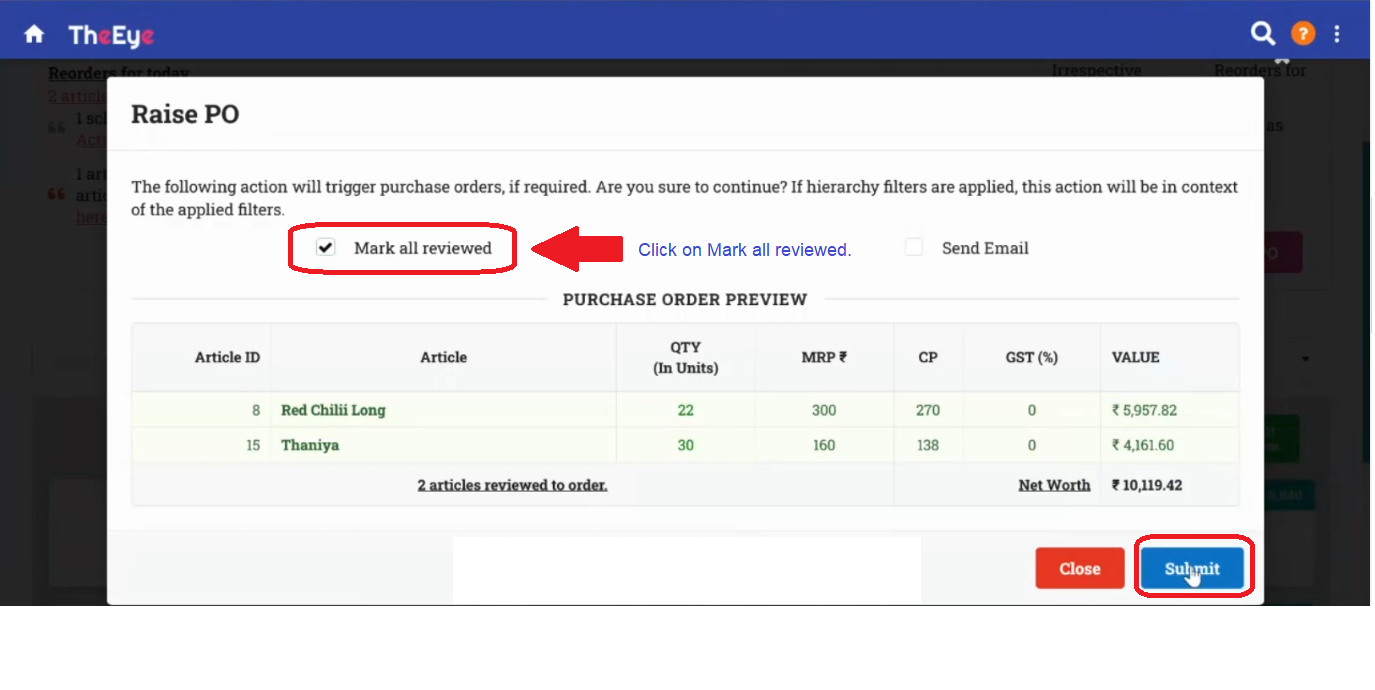Click the TheEye logo
The width and height of the screenshot is (1375, 690).
(x=111, y=35)
